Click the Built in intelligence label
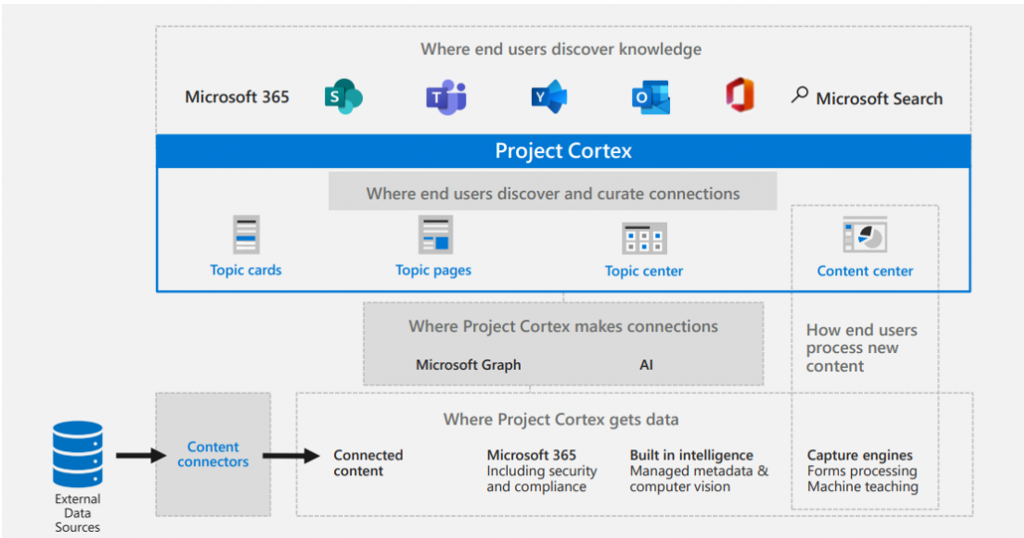1024x538 pixels. pyautogui.click(x=691, y=455)
